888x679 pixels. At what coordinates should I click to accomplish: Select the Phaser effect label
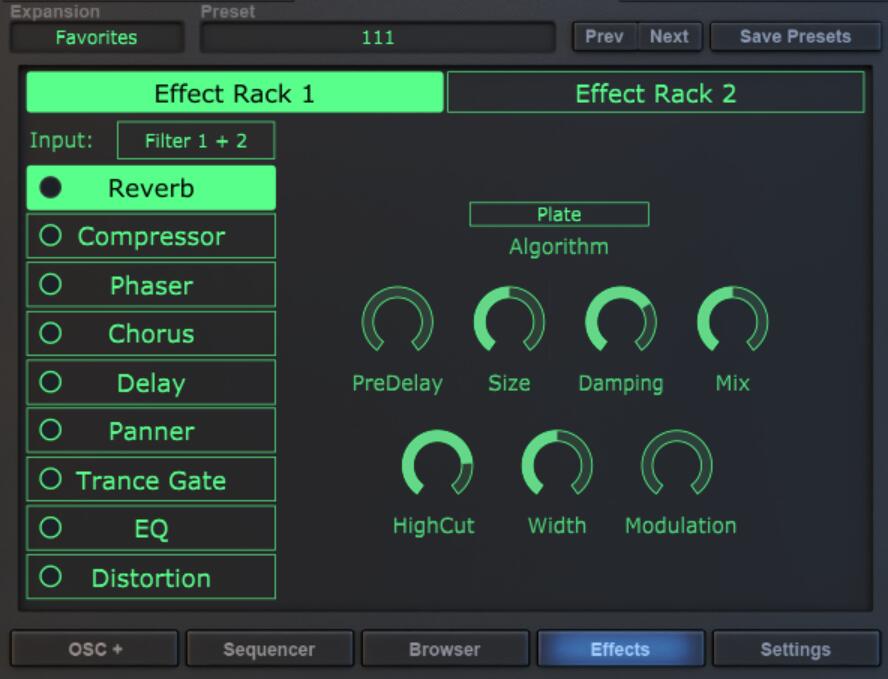click(151, 285)
